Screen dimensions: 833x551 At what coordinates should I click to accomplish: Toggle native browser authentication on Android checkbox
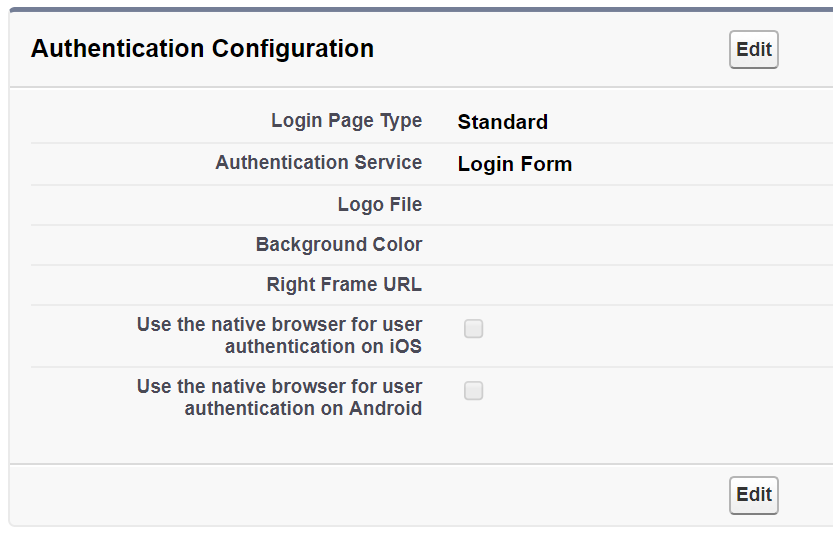tap(474, 391)
